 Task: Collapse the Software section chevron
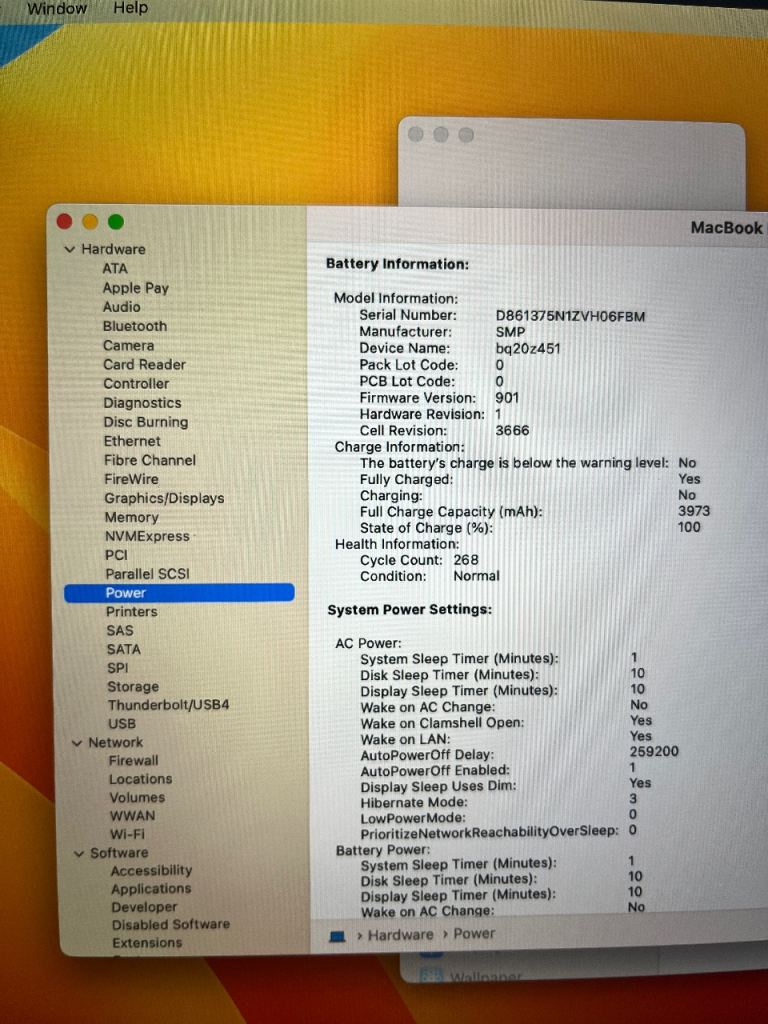pos(78,854)
